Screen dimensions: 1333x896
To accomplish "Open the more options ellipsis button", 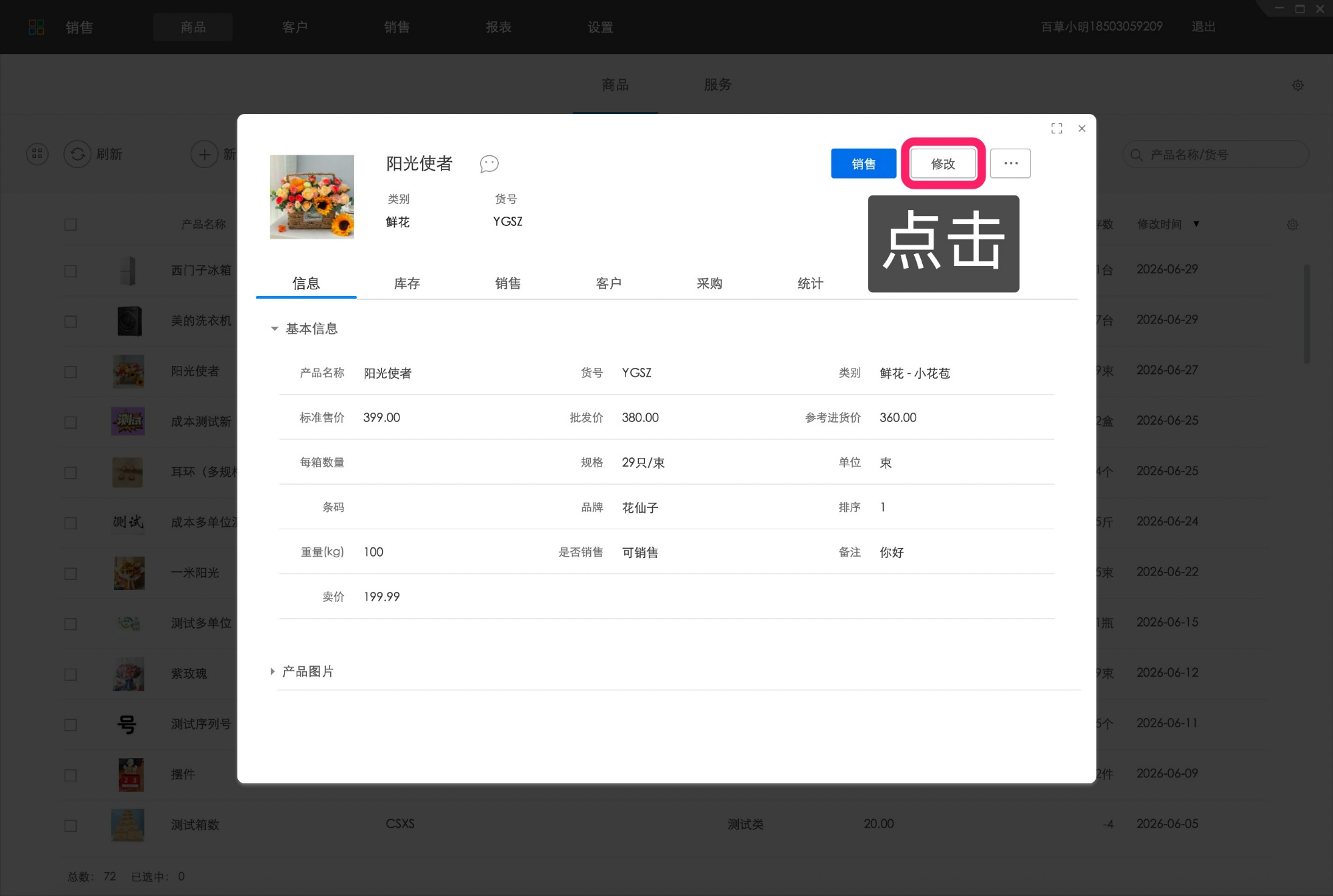I will [1010, 163].
